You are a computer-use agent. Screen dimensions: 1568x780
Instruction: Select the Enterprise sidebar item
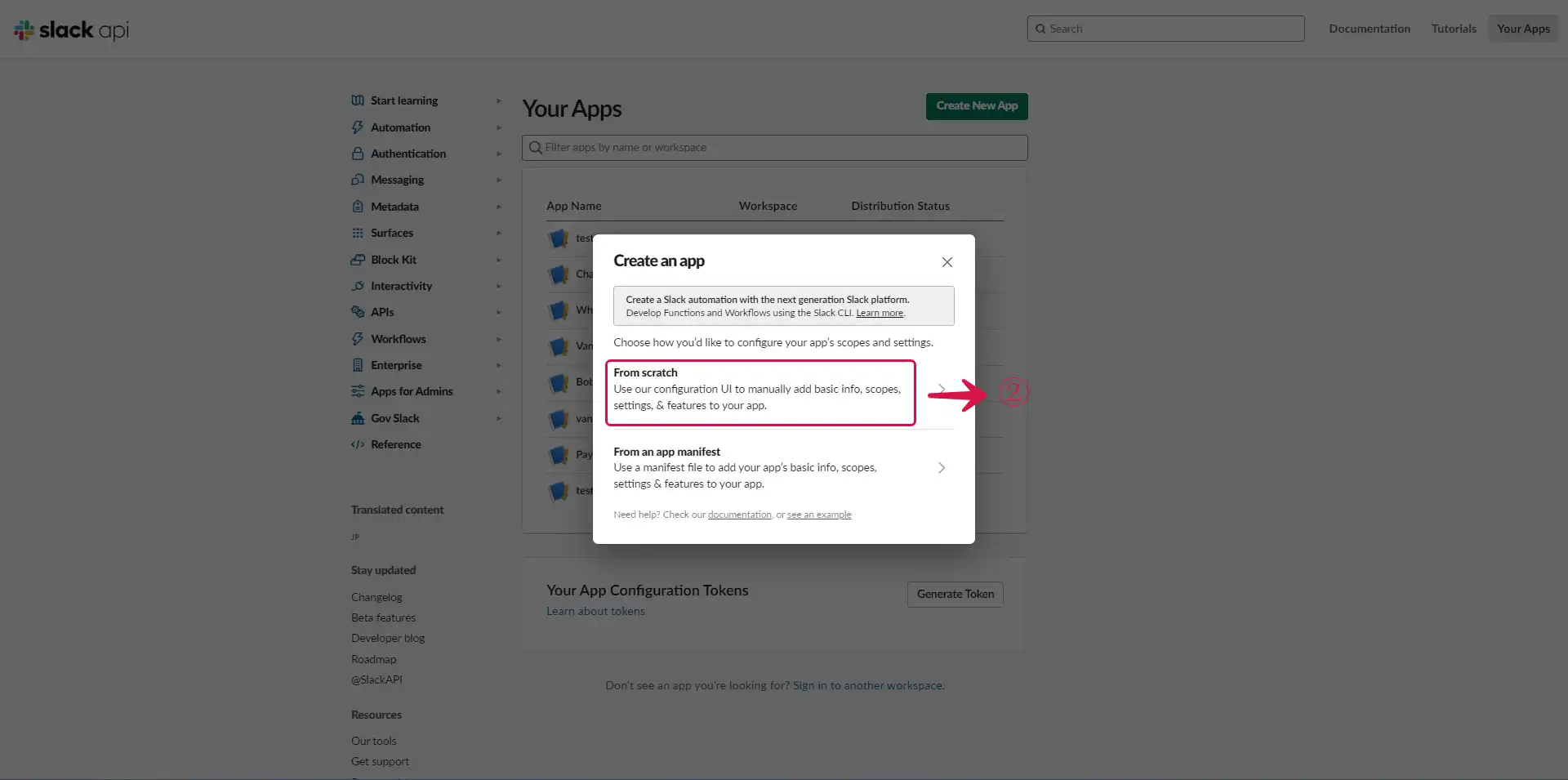[396, 365]
